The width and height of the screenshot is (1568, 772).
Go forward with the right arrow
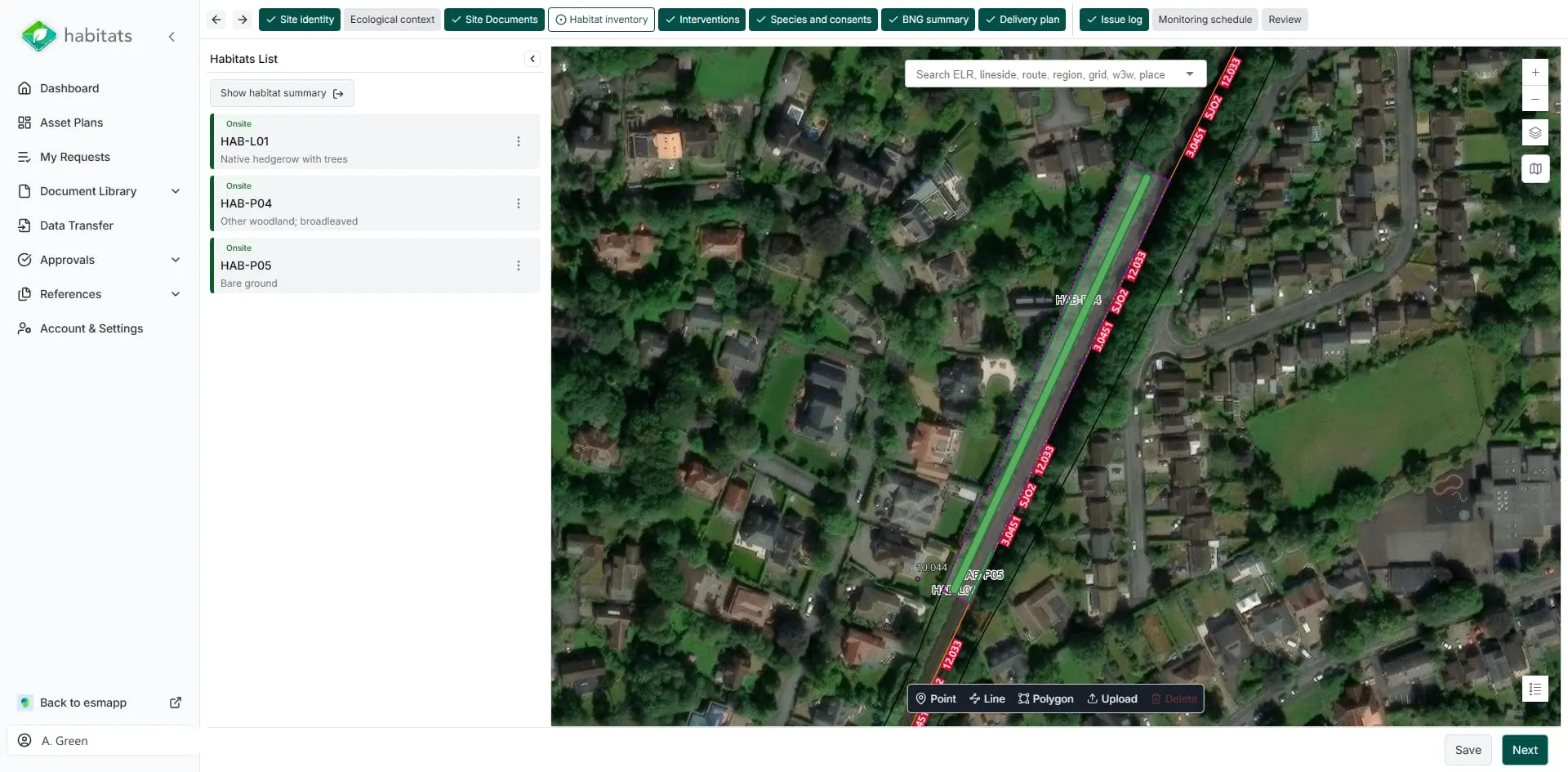[243, 20]
